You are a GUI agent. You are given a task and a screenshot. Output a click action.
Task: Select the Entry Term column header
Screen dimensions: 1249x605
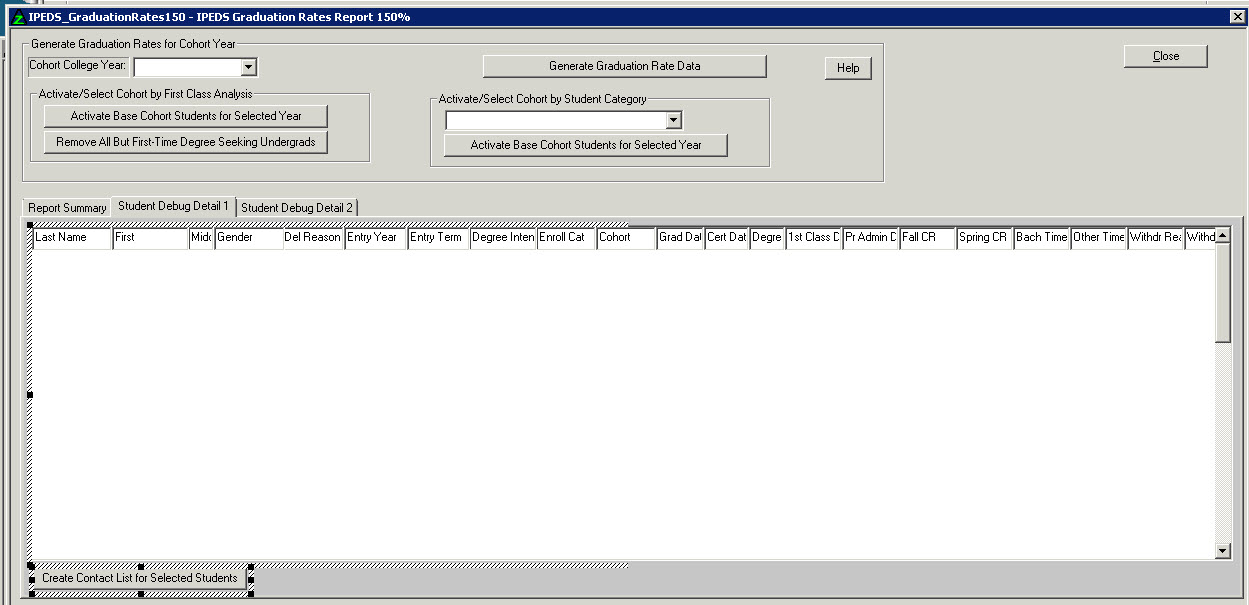(x=438, y=238)
